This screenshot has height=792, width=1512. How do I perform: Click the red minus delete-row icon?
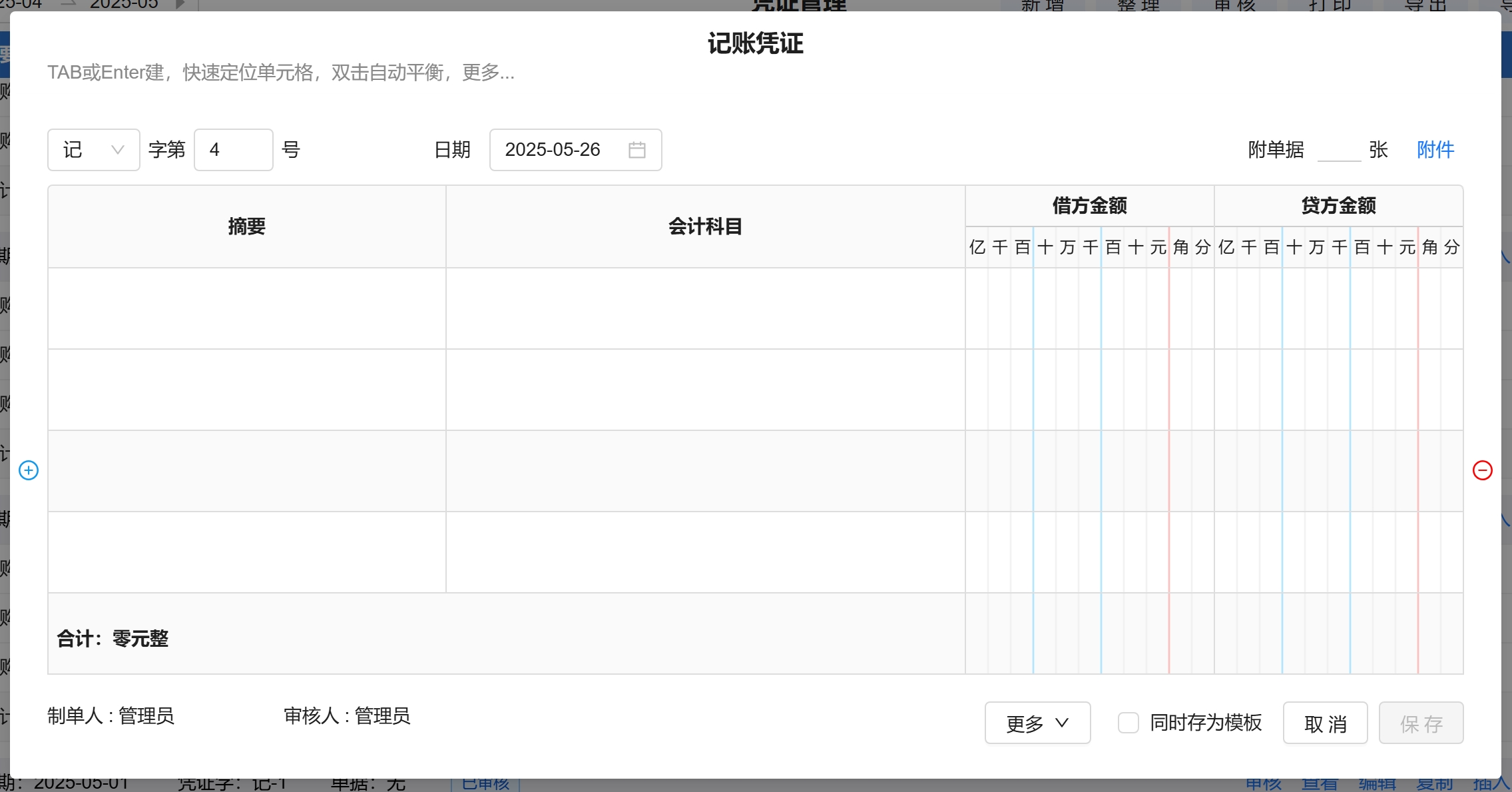(1482, 470)
